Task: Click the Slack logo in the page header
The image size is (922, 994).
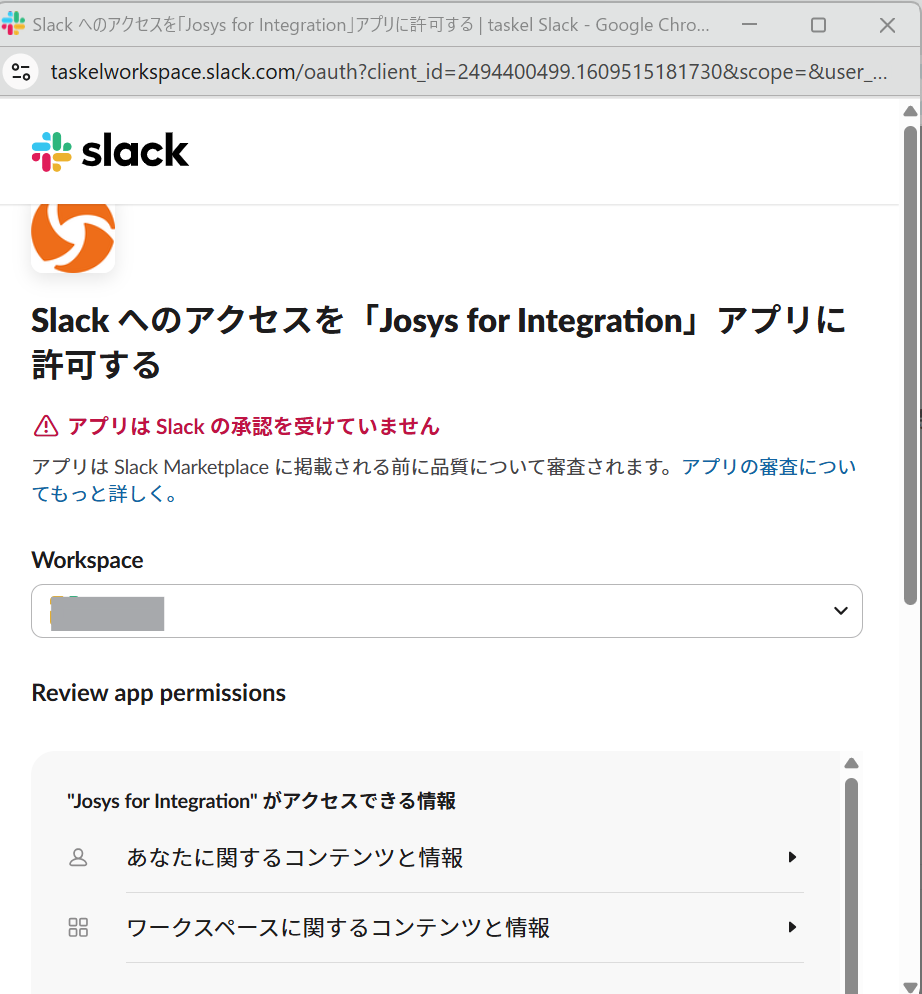Action: 110,152
